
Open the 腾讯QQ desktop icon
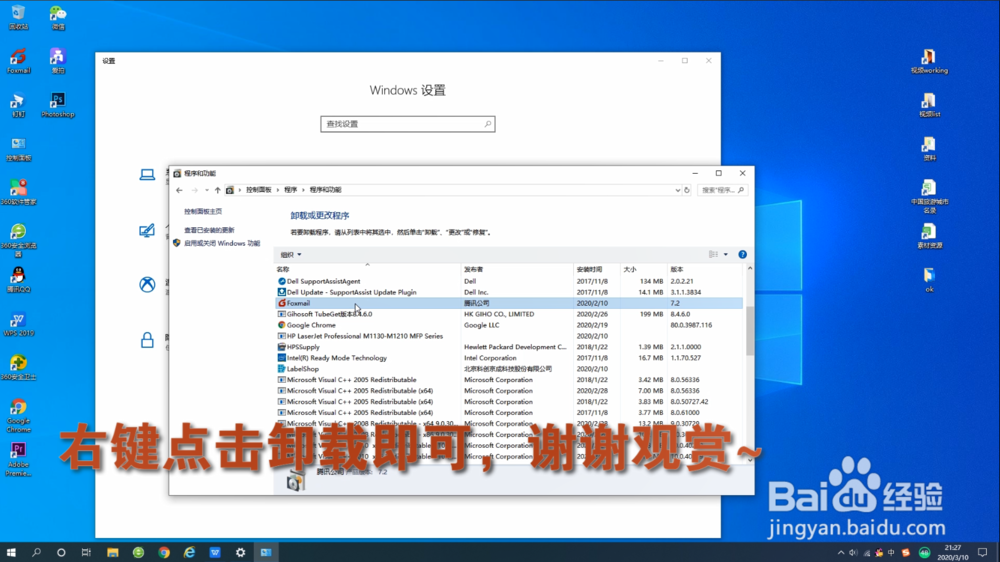click(18, 280)
